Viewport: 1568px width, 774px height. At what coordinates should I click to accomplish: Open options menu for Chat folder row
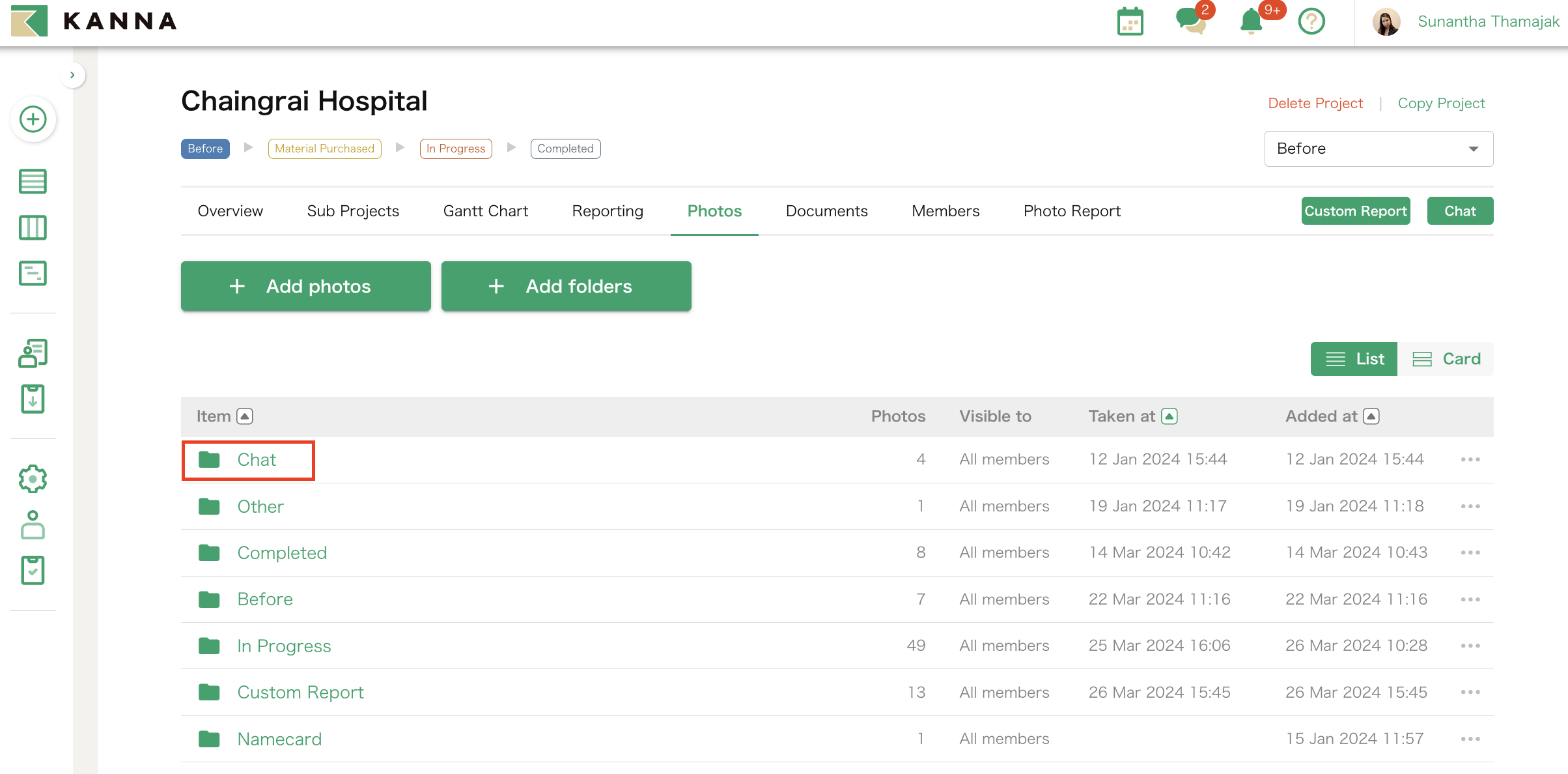coord(1470,459)
